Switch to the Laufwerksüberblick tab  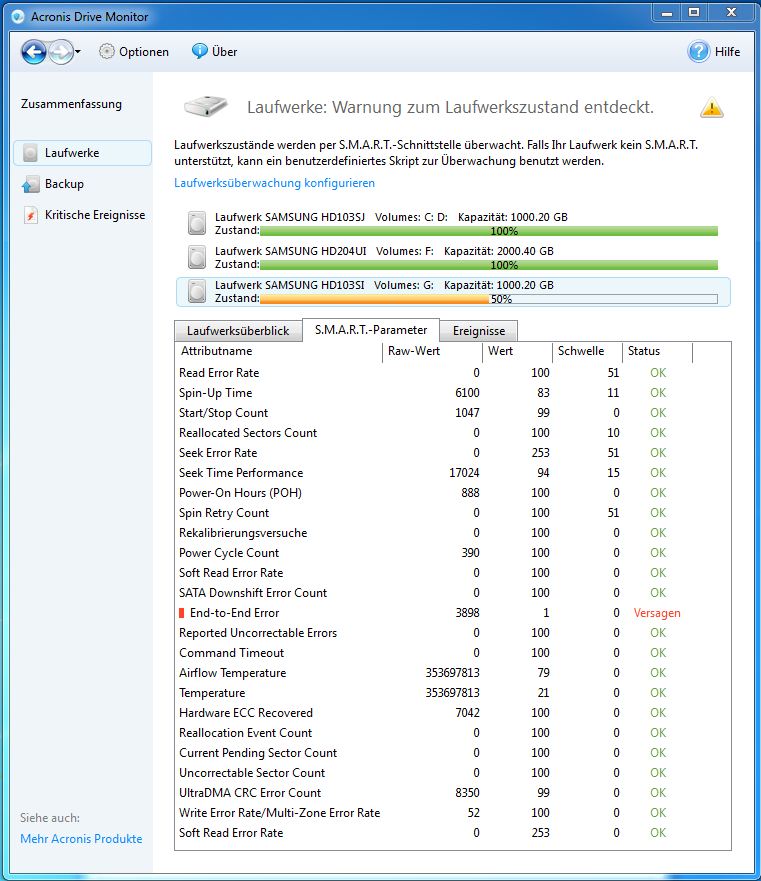[238, 331]
